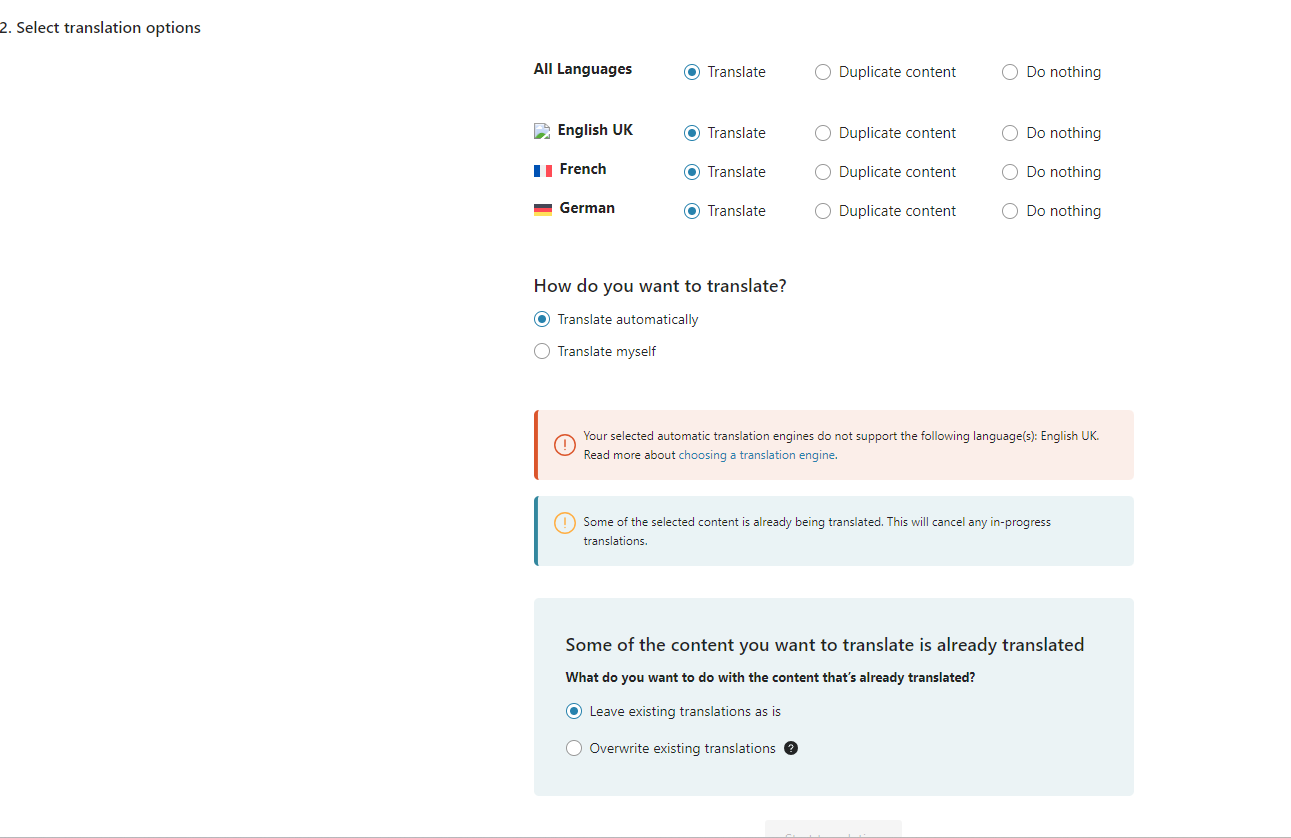The height and width of the screenshot is (838, 1291).
Task: Select Leave existing translations as is
Action: click(x=574, y=712)
